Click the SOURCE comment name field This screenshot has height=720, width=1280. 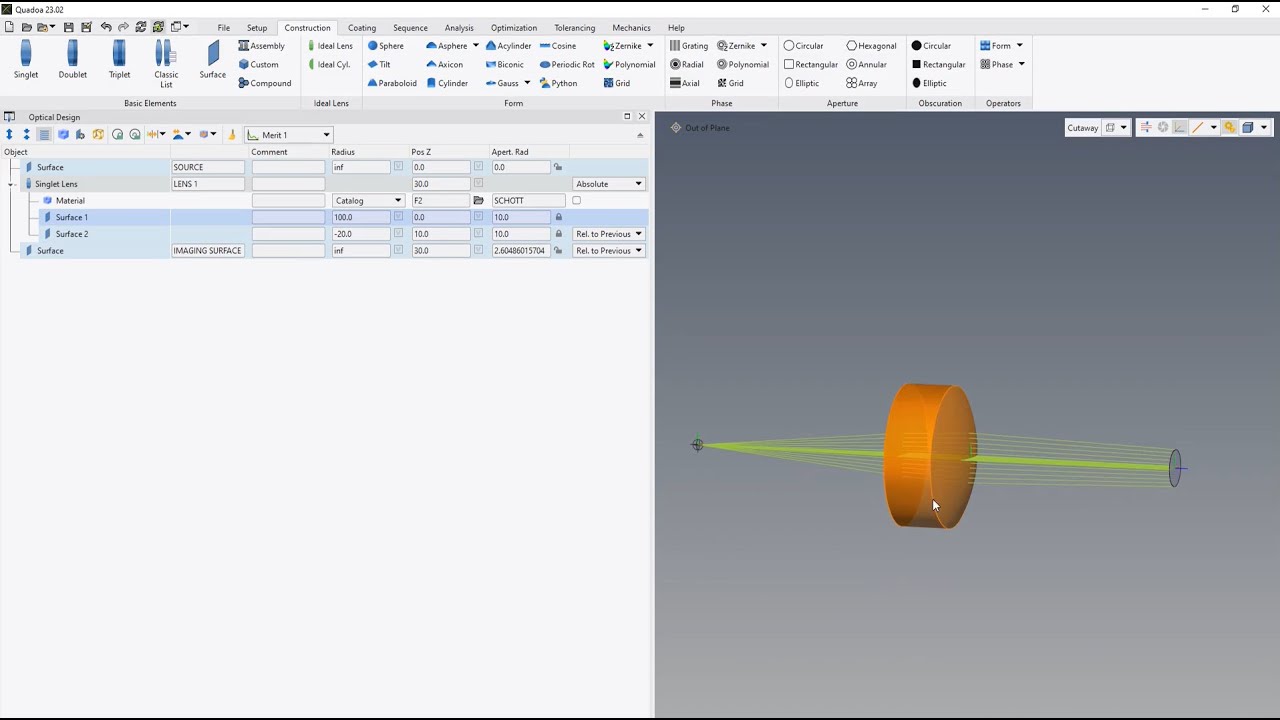tap(207, 167)
